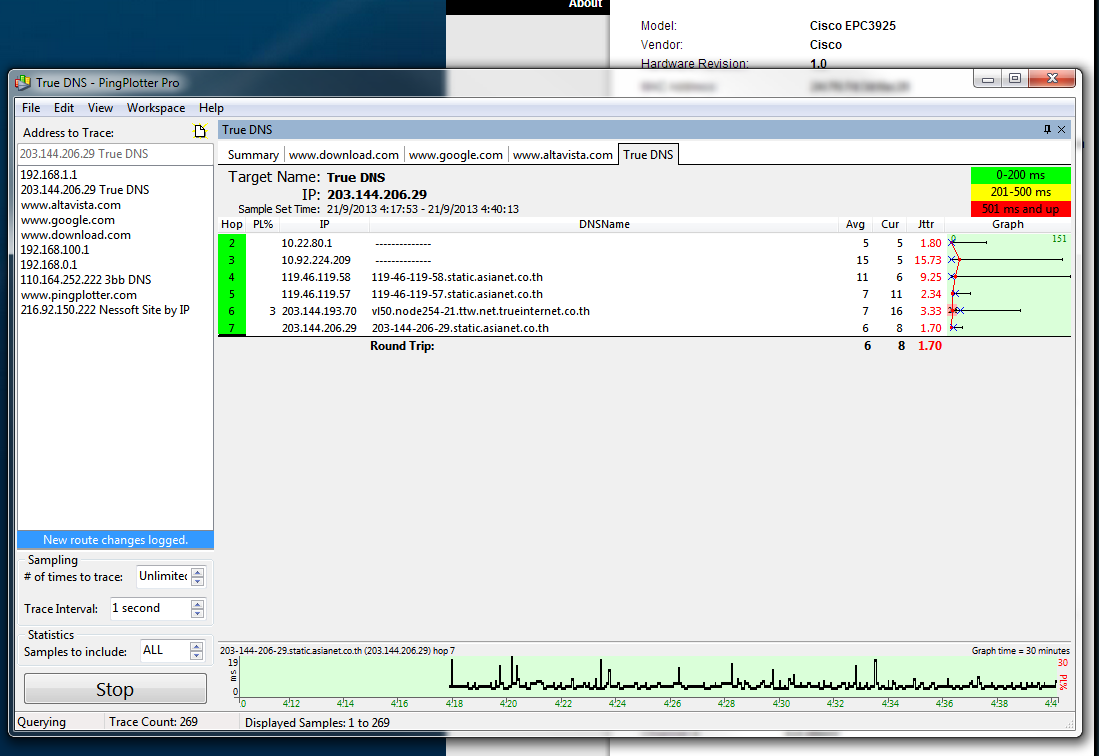This screenshot has height=756, width=1099.
Task: Click the red 501 ms and up swatch
Action: [x=1020, y=209]
